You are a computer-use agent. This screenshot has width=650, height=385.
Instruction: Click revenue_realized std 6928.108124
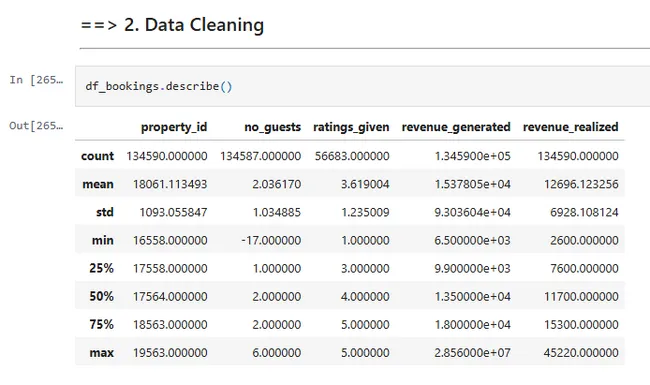[x=585, y=212]
